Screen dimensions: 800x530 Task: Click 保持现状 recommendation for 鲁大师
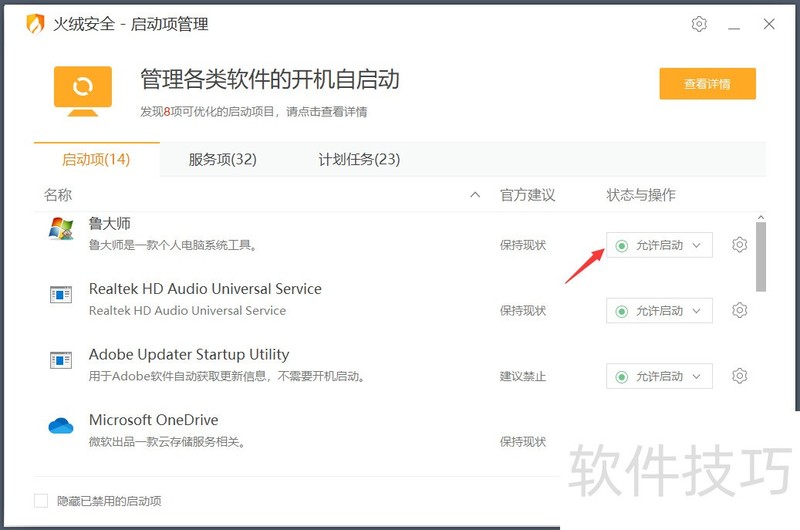tap(523, 245)
